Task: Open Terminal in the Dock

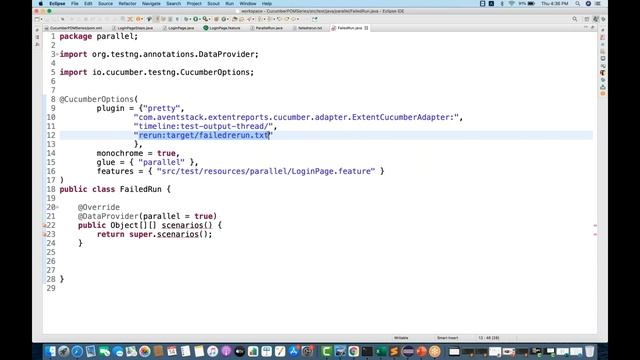Action: click(x=367, y=351)
